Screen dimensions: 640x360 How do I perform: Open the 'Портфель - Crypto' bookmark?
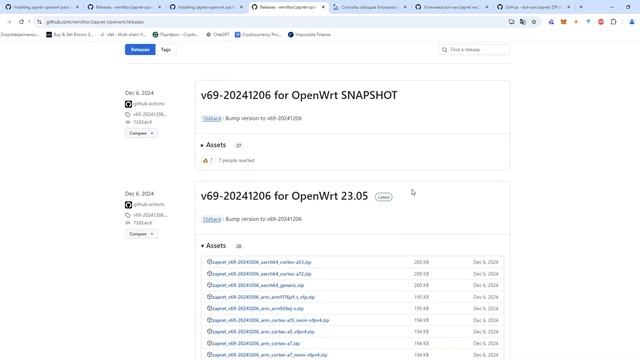pos(176,35)
